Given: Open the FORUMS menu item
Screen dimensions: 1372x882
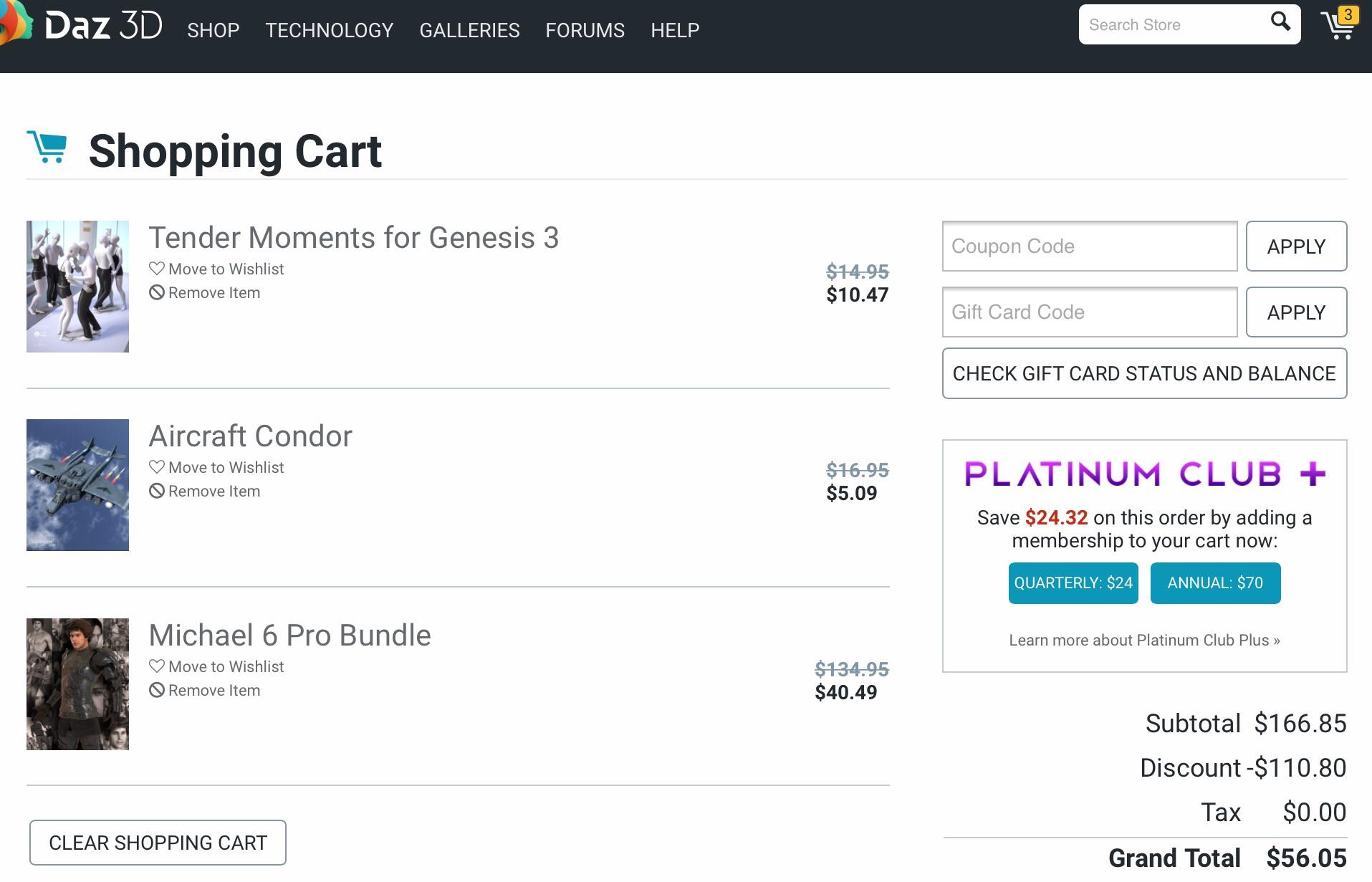Looking at the screenshot, I should (x=585, y=30).
